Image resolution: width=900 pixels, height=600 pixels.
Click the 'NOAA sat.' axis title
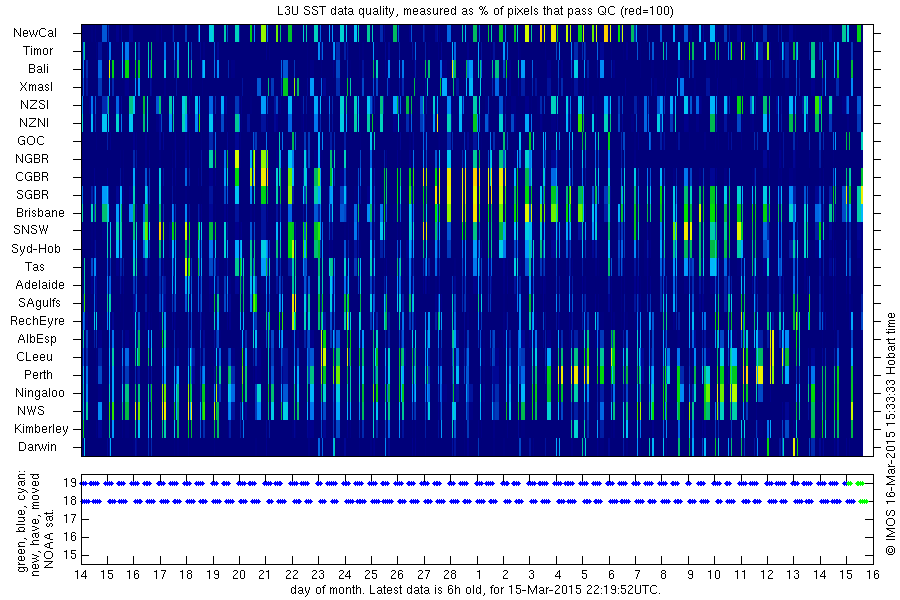pos(48,538)
